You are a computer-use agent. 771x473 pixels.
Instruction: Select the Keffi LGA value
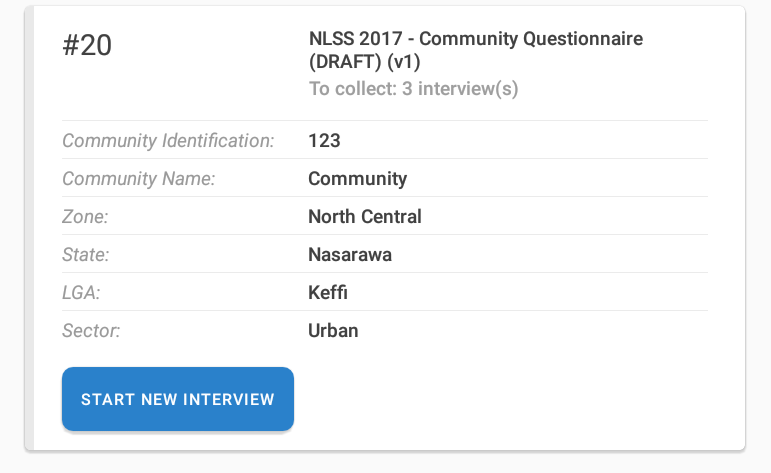pos(327,293)
